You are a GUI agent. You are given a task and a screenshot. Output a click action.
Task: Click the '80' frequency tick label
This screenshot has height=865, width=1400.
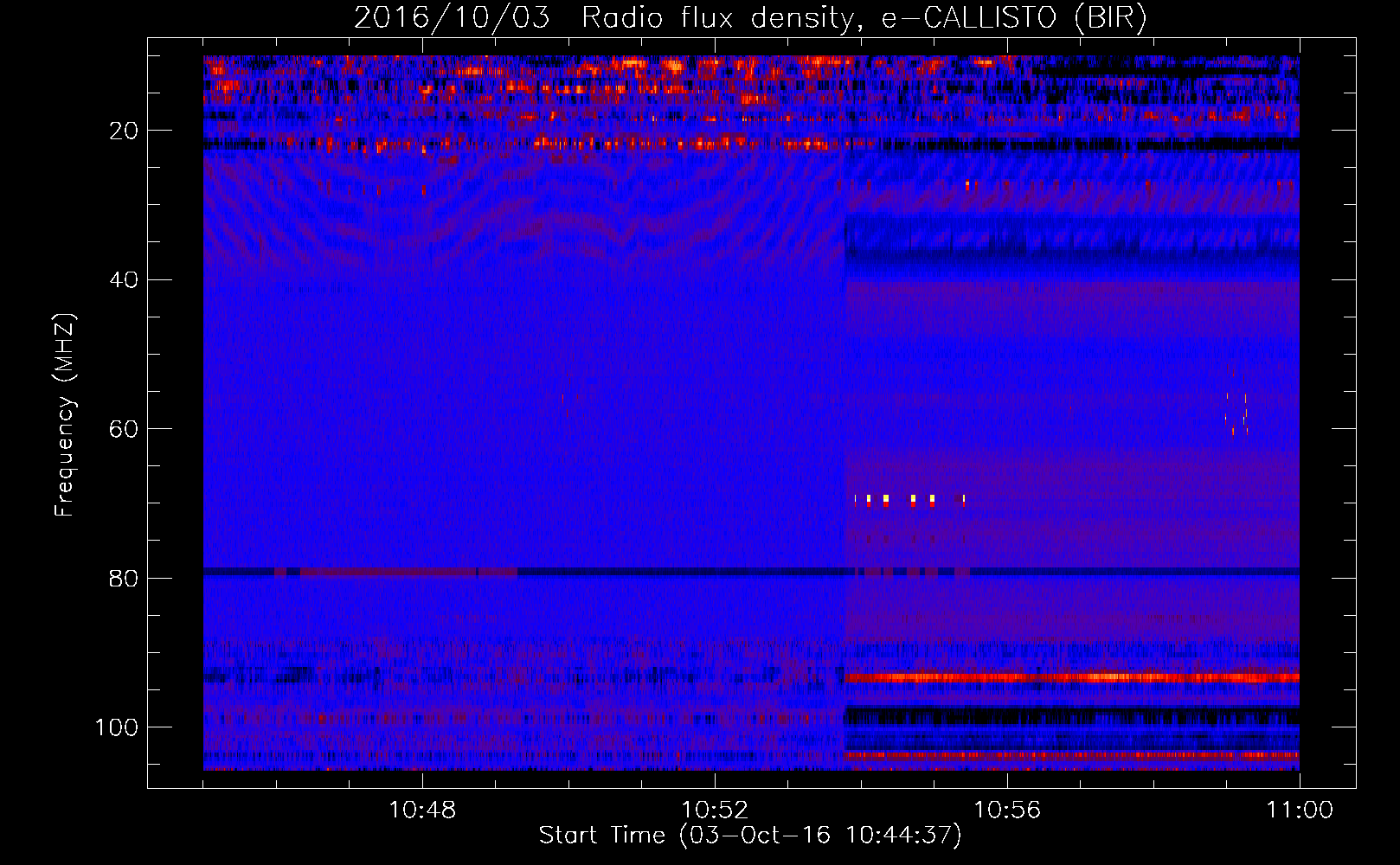[x=125, y=579]
